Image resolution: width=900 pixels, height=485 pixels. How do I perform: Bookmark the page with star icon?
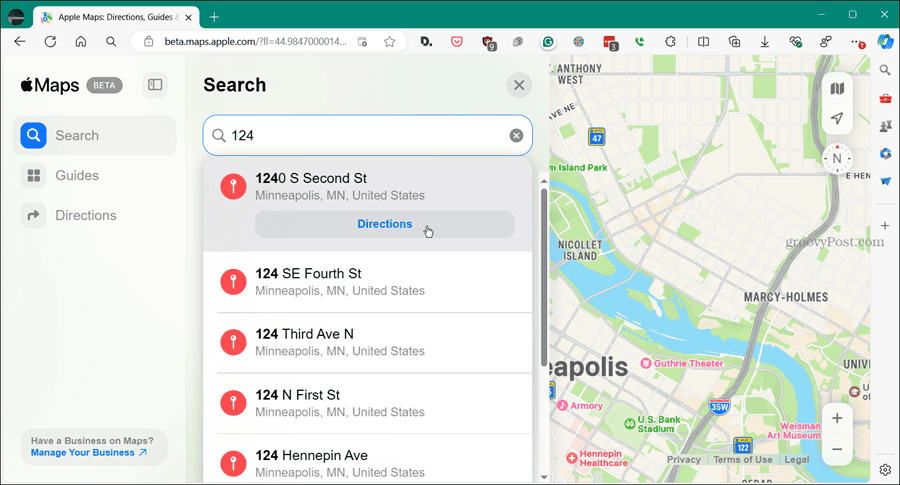click(390, 41)
